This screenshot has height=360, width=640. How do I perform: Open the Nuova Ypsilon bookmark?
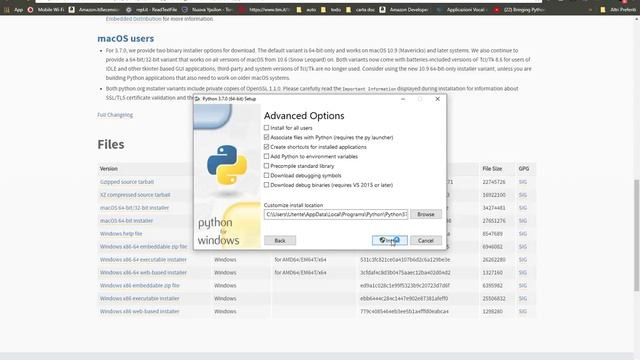(208, 9)
